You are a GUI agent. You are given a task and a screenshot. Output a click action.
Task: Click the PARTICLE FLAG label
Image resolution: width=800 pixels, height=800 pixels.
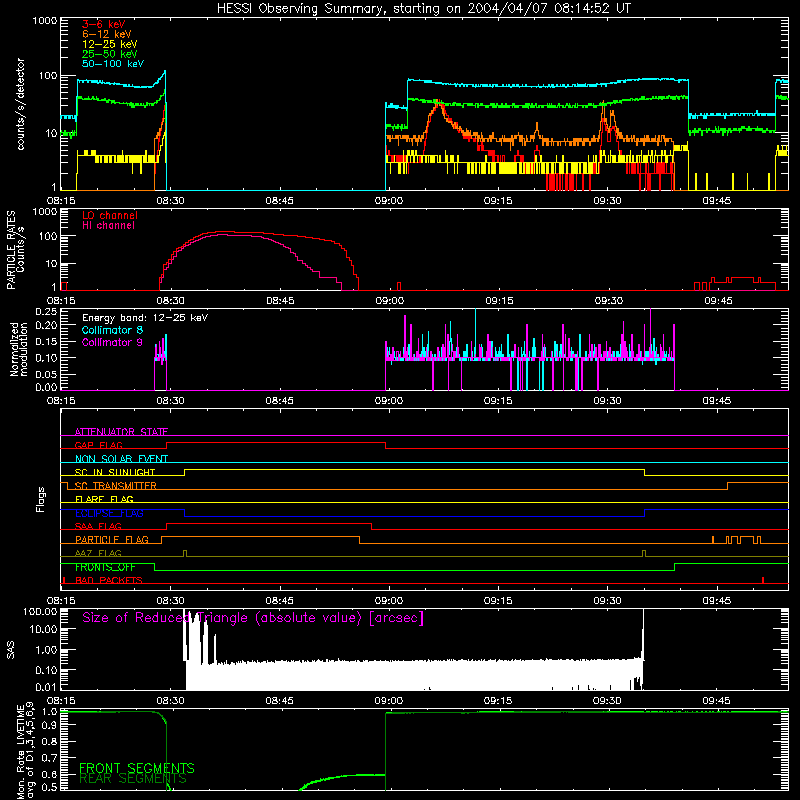[x=112, y=539]
